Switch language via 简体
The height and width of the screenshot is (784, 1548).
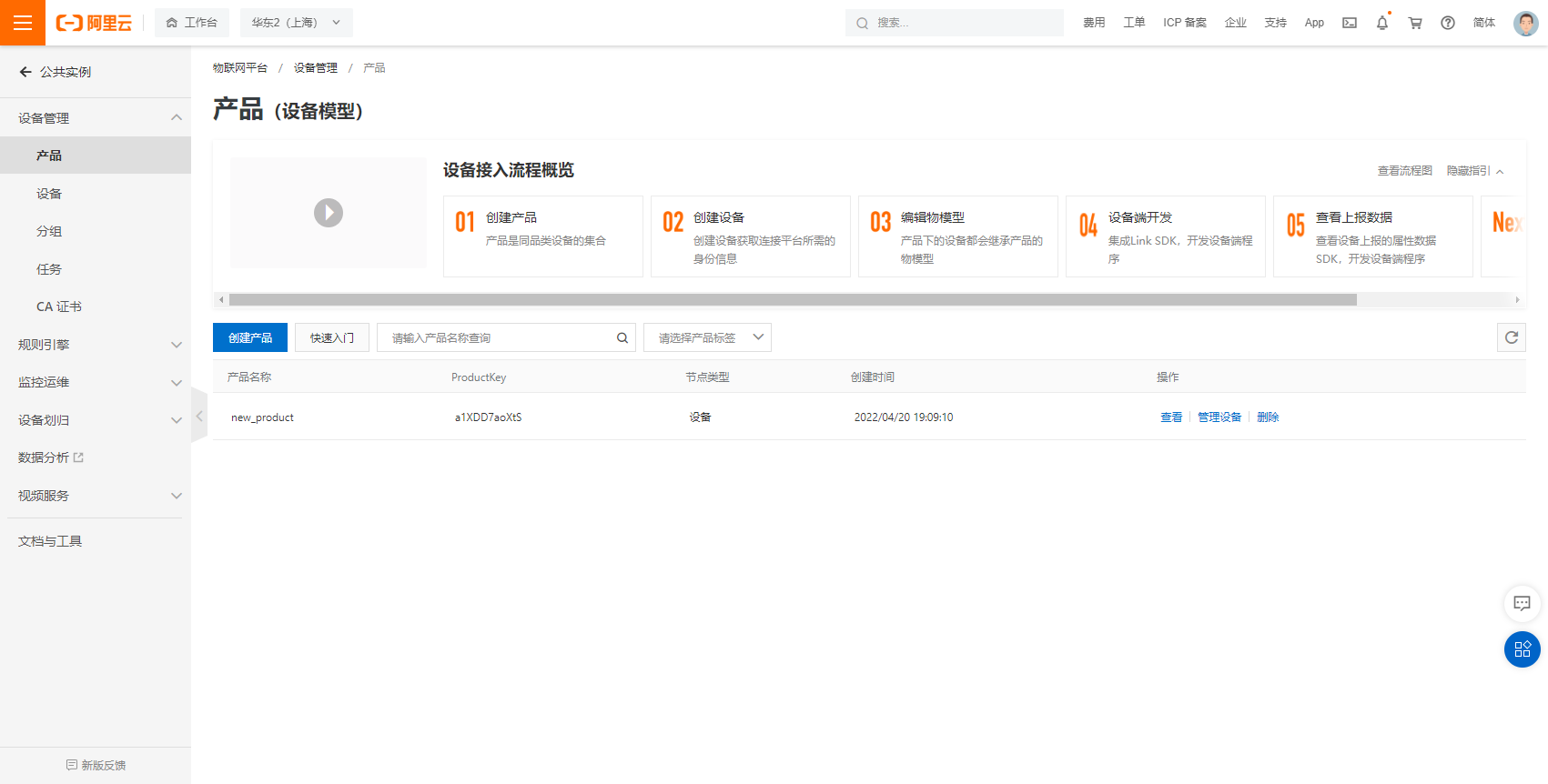pos(1484,23)
